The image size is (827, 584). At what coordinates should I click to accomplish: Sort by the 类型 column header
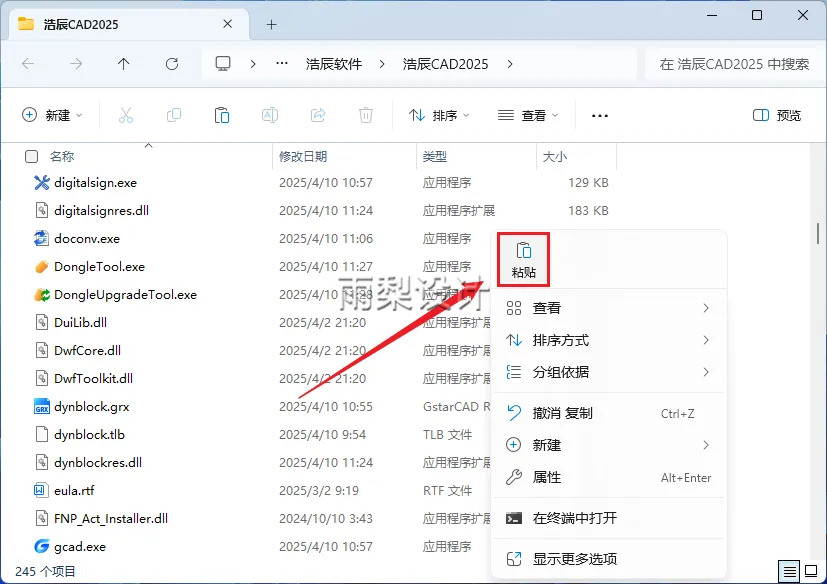click(x=435, y=157)
